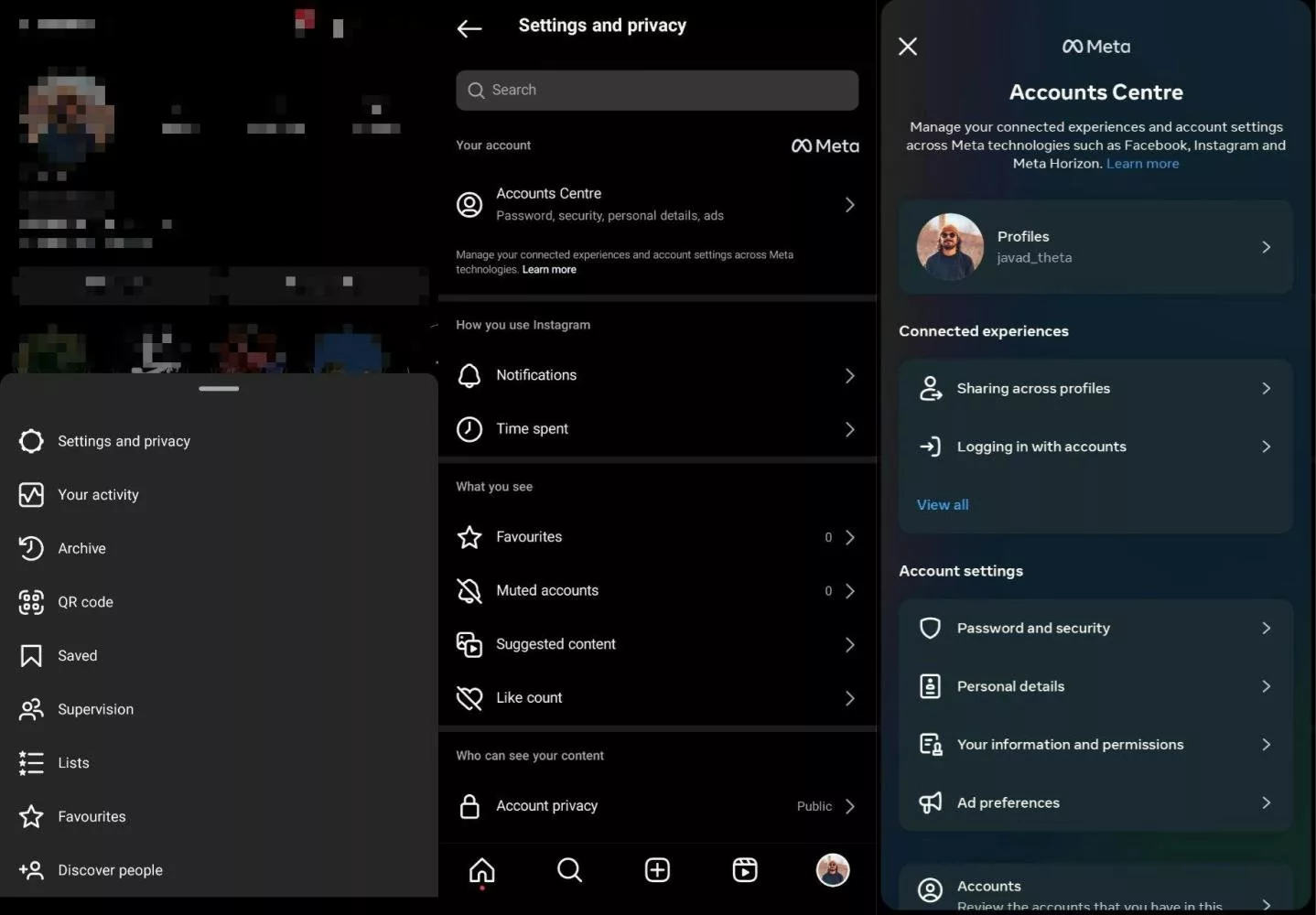Open Saved bookmark icon

tap(31, 656)
